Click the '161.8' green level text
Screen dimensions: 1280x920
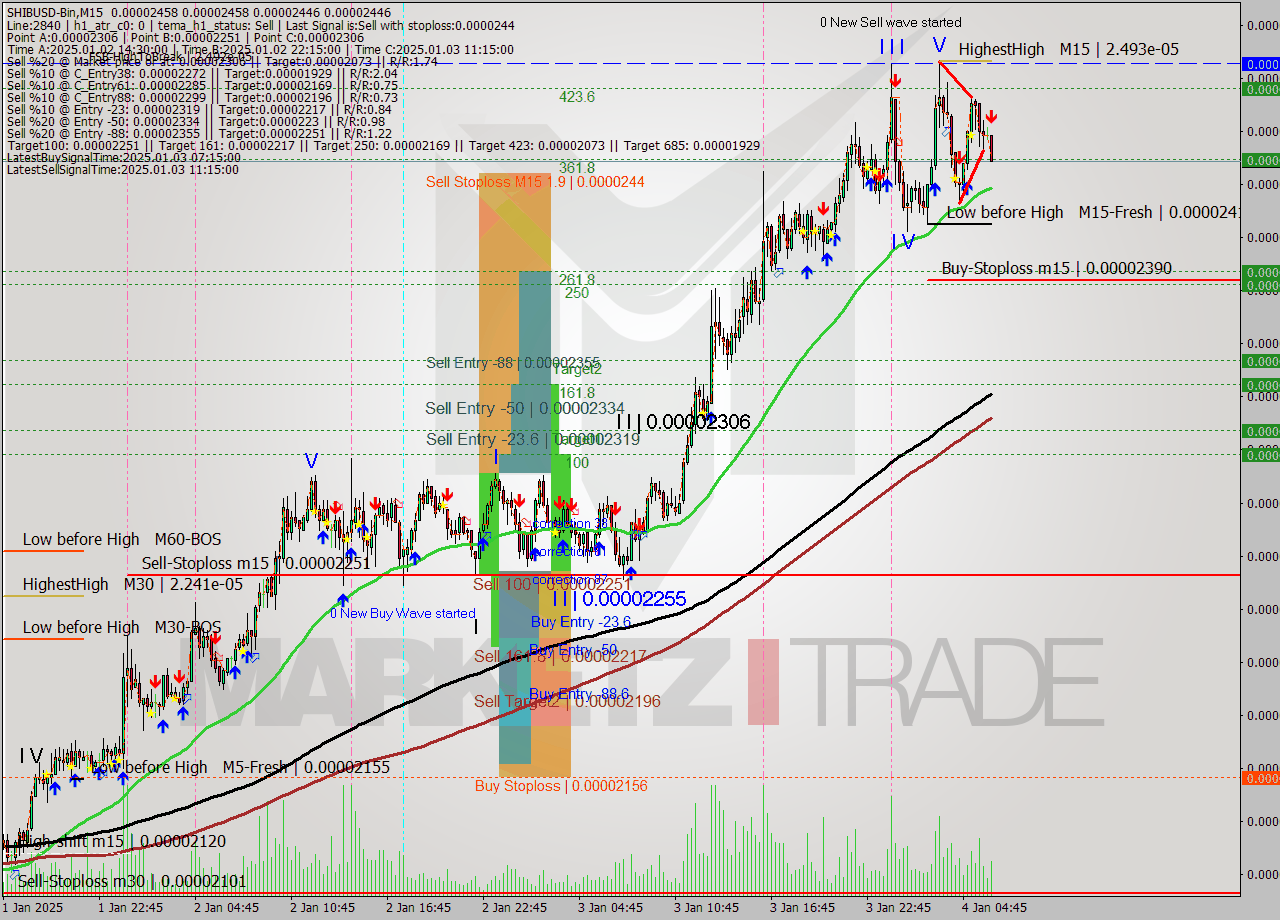pos(577,393)
